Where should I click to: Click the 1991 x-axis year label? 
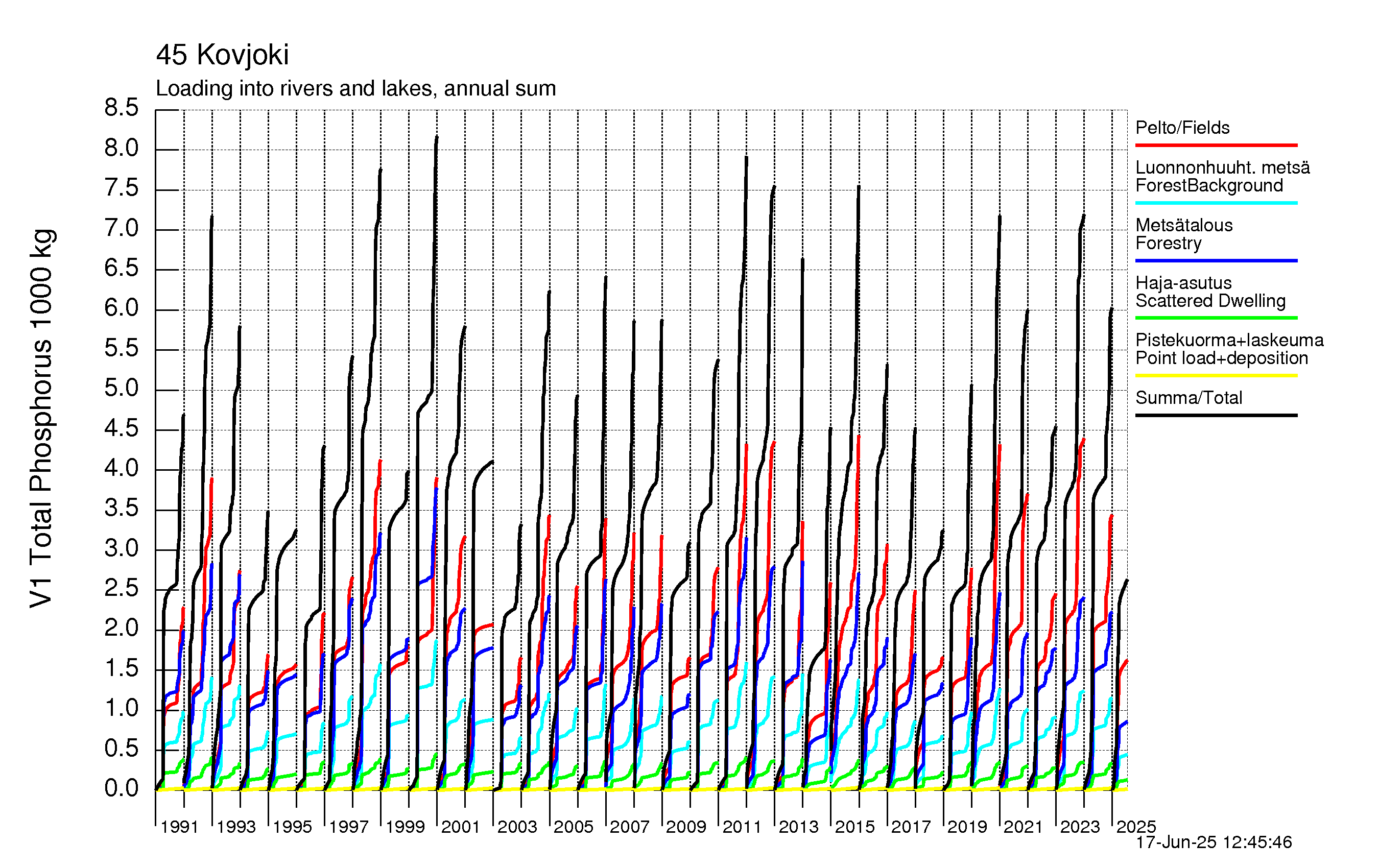[179, 827]
